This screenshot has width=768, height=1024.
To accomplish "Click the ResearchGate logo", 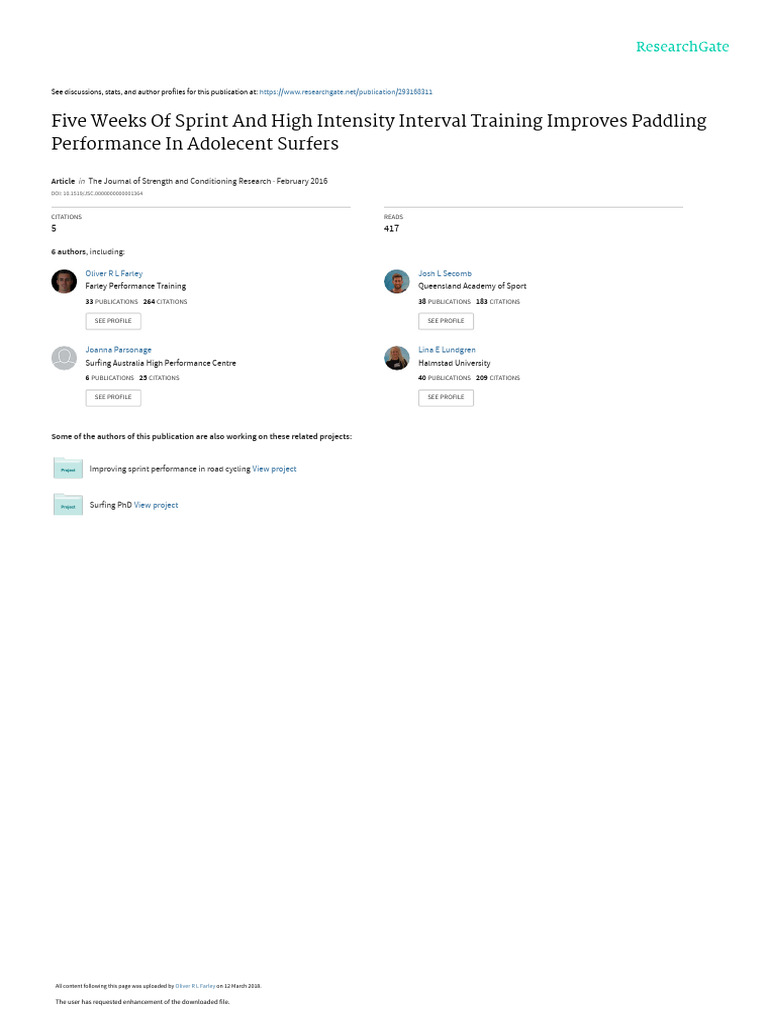I will click(x=683, y=47).
